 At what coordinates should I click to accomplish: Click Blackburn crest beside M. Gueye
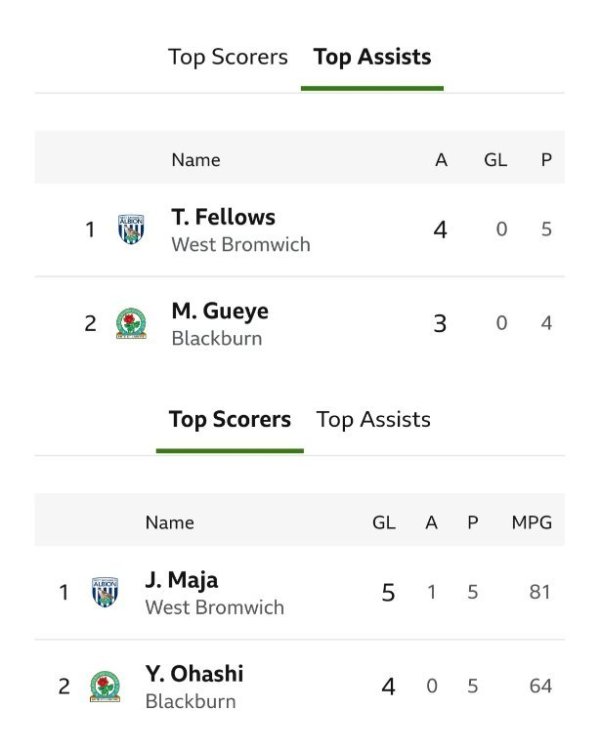[x=131, y=324]
